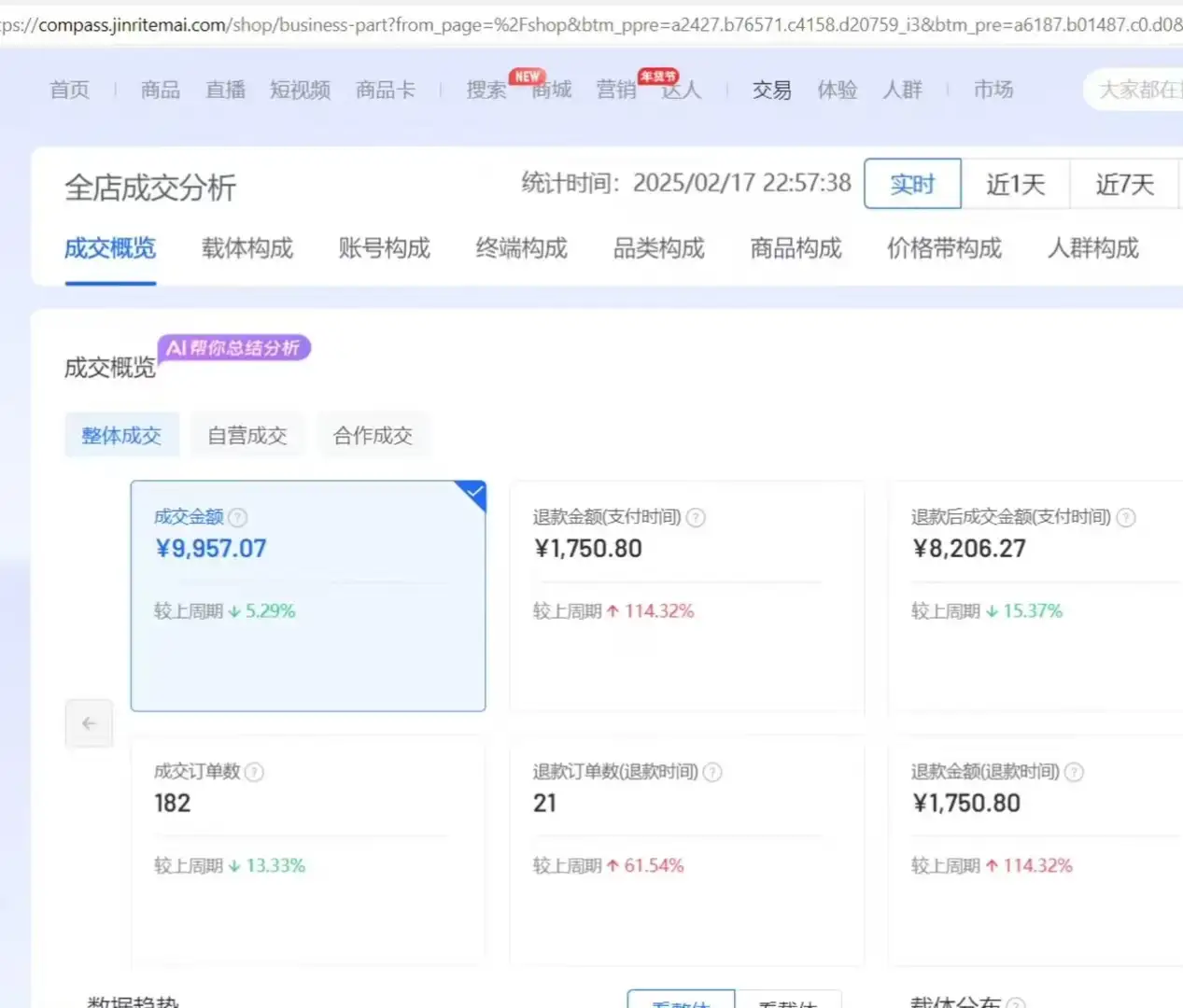Select the 自营成交 filter button
Viewport: 1183px width, 1008px height.
(x=247, y=435)
